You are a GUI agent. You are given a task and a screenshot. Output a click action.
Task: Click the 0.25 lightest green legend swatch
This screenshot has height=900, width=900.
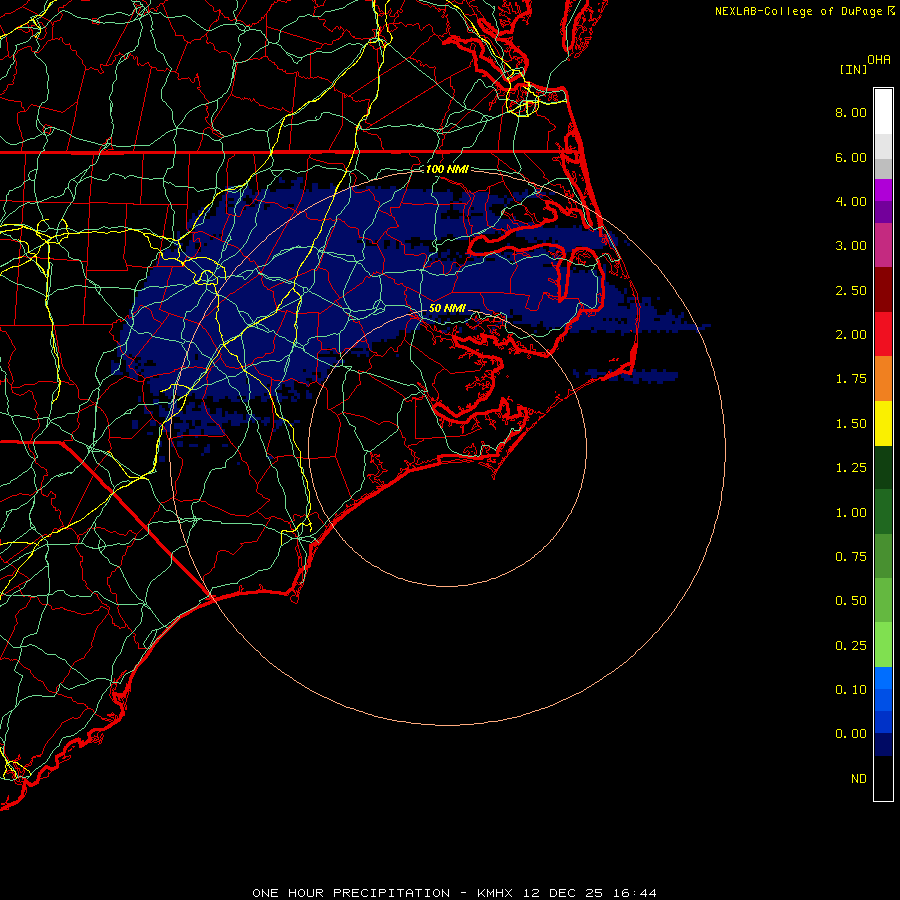point(883,645)
